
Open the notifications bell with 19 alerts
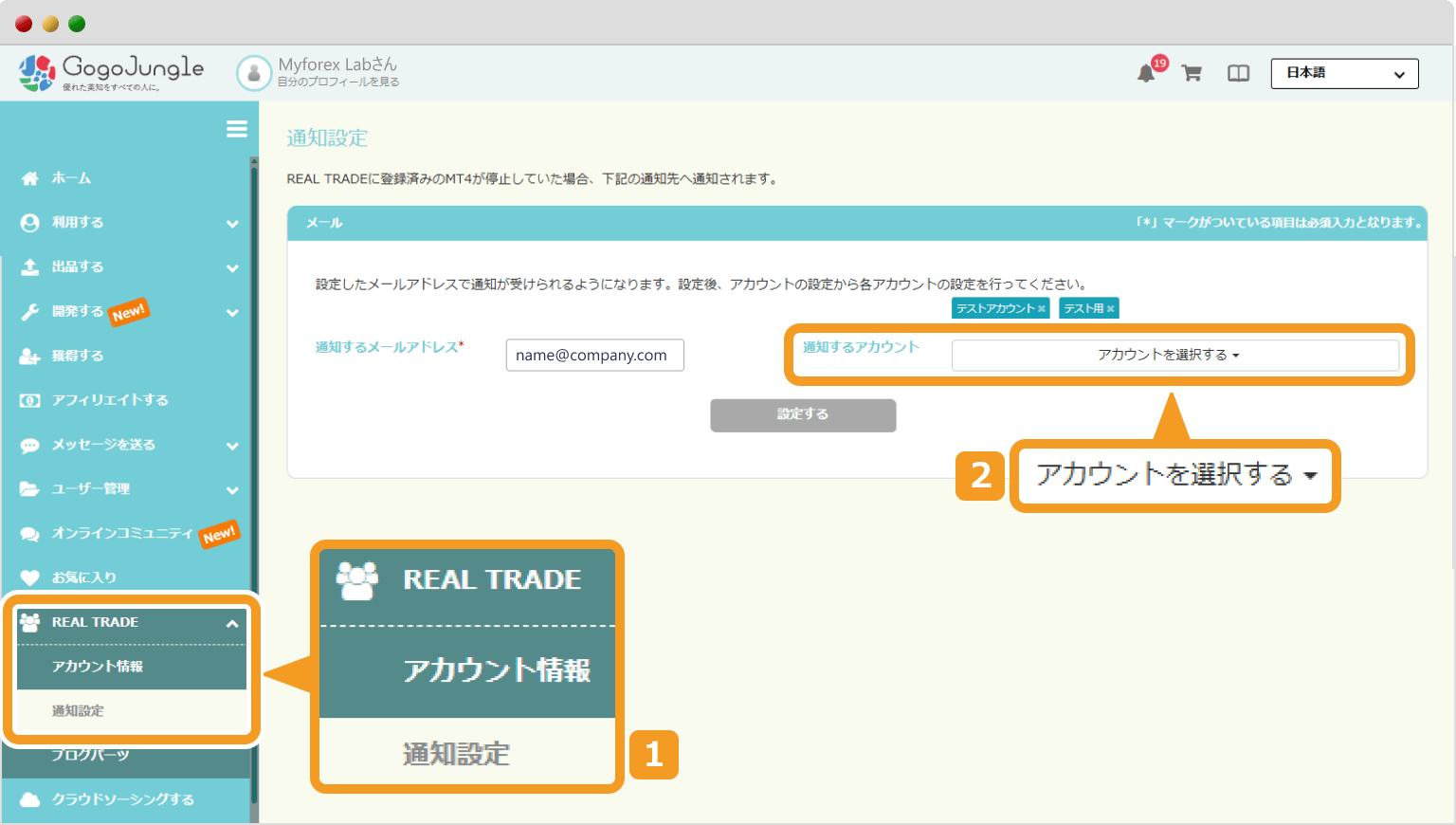pyautogui.click(x=1144, y=73)
